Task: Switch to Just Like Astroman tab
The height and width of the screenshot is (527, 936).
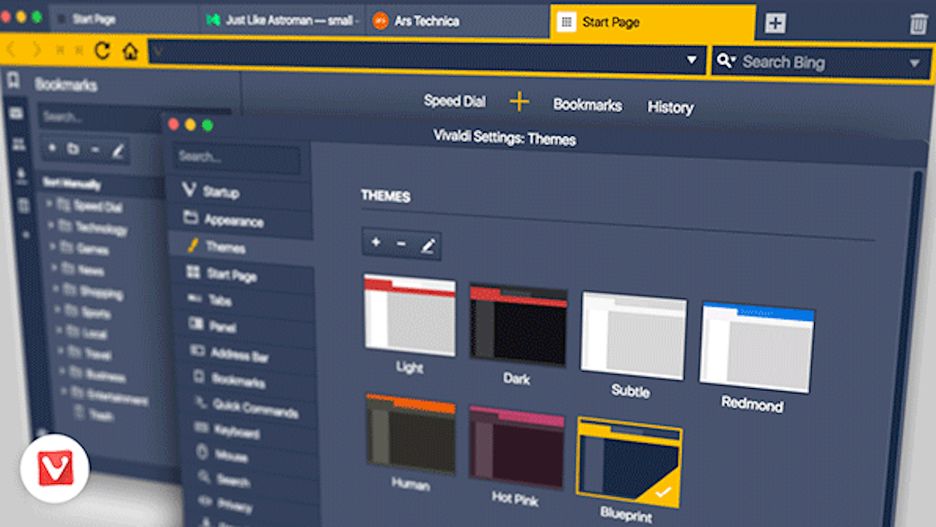Action: pos(281,20)
